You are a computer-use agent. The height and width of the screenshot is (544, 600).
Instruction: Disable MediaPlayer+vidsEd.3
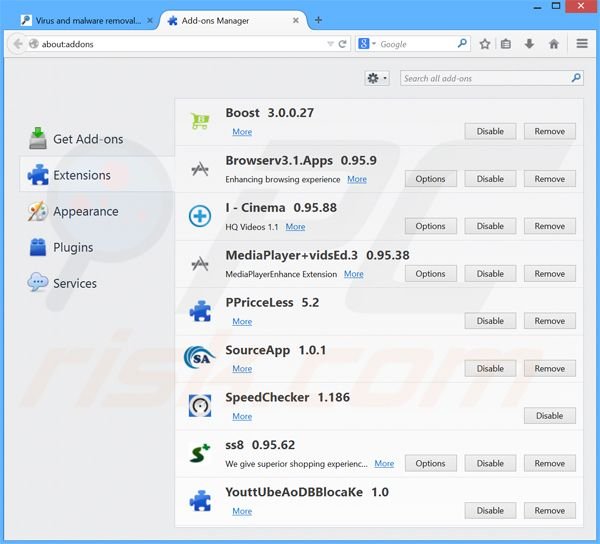[x=490, y=274]
